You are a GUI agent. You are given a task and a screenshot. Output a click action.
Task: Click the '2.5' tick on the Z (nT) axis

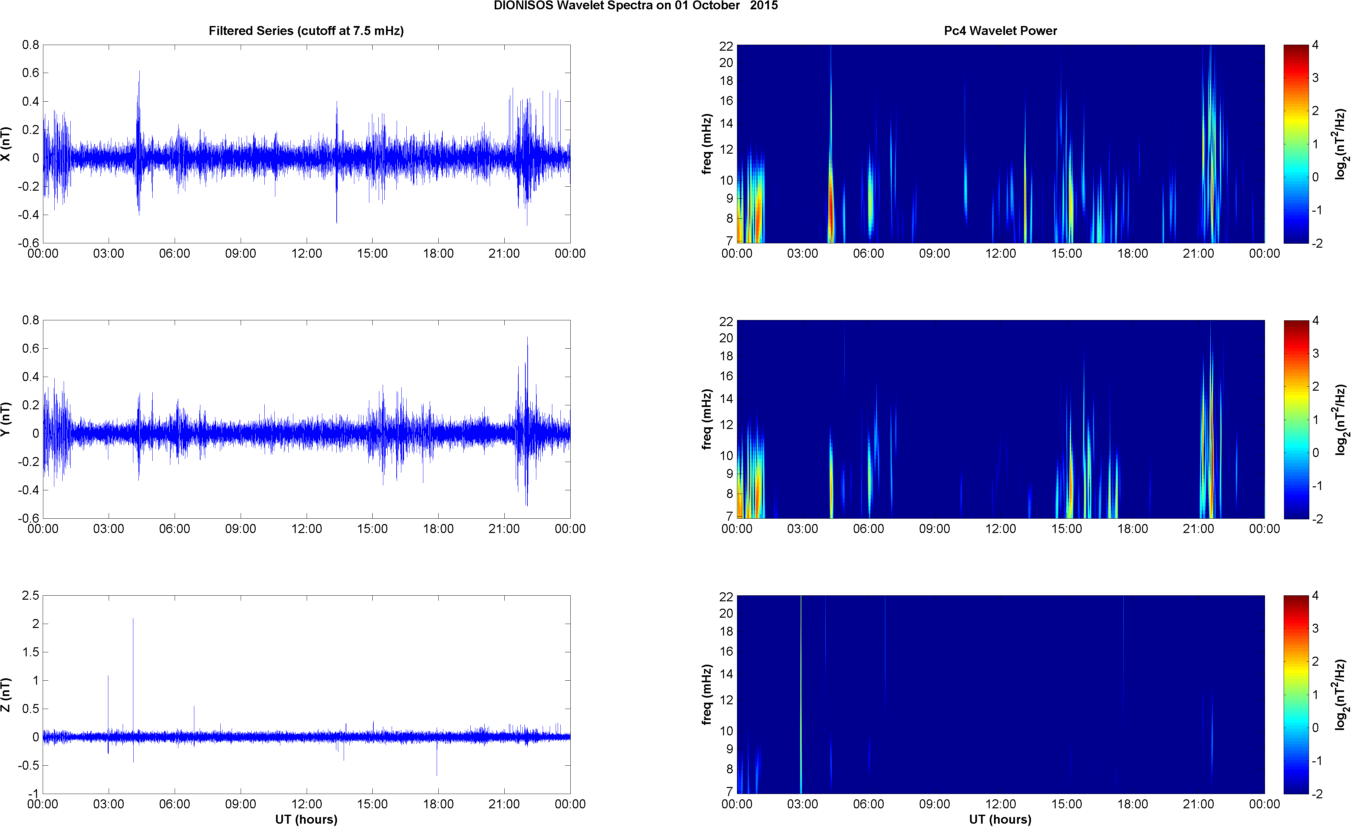click(28, 595)
